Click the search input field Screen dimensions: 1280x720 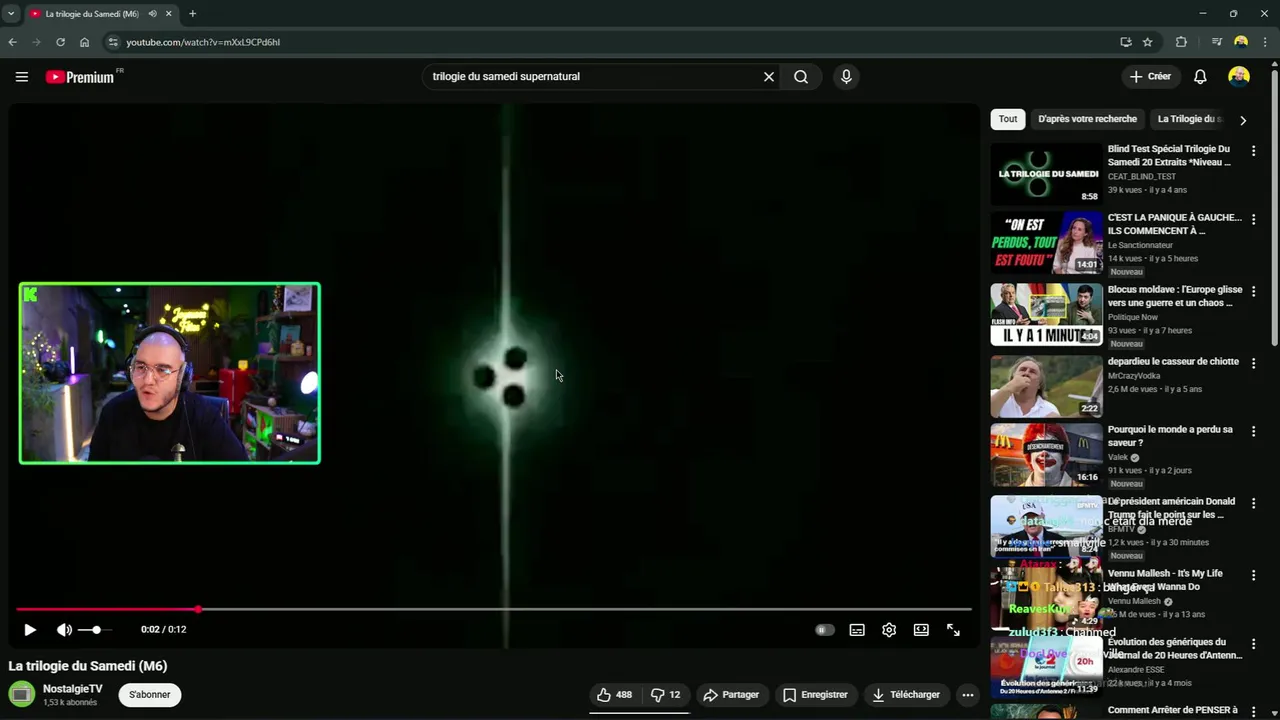pyautogui.click(x=593, y=77)
